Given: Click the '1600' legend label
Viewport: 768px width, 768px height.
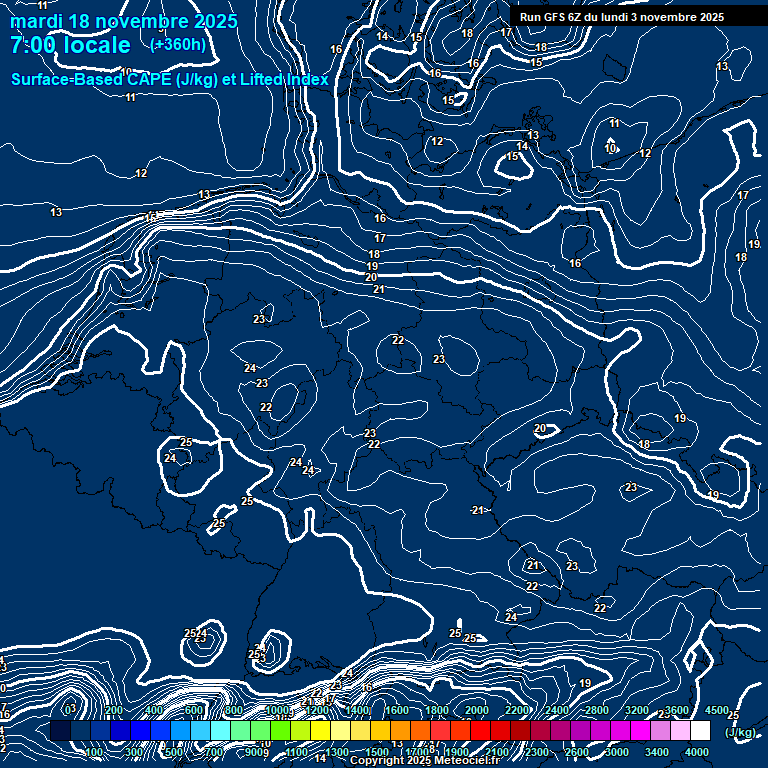Looking at the screenshot, I should (397, 710).
